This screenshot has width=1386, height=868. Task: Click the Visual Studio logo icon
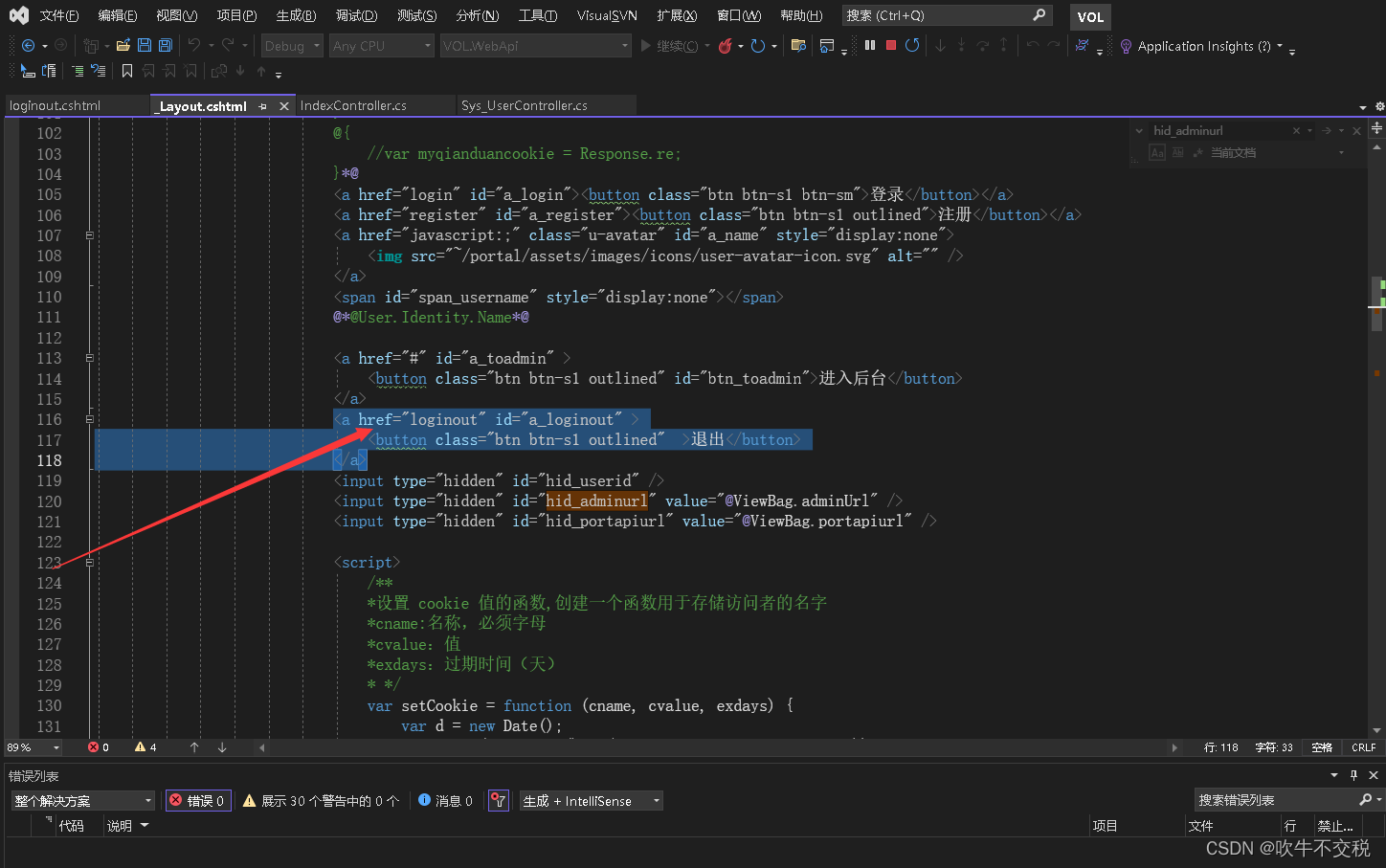(x=18, y=15)
